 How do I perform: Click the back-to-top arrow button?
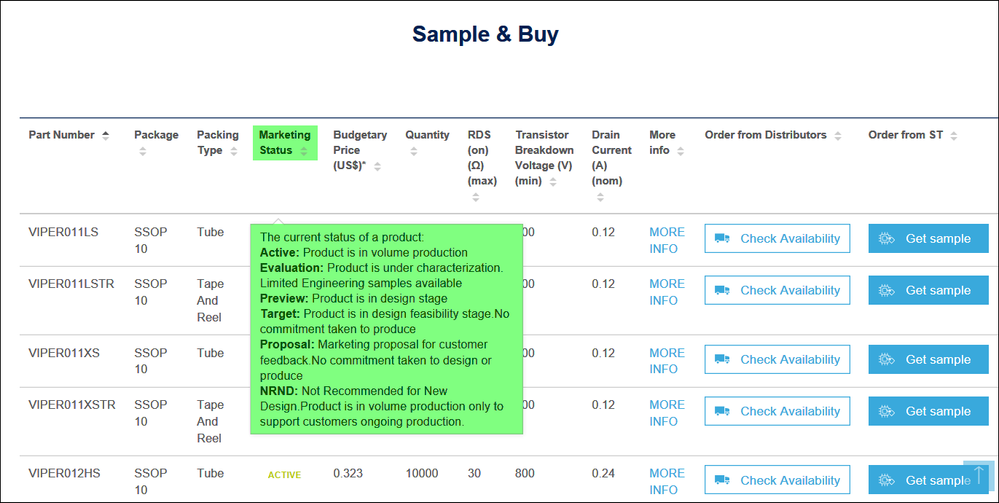tap(979, 475)
